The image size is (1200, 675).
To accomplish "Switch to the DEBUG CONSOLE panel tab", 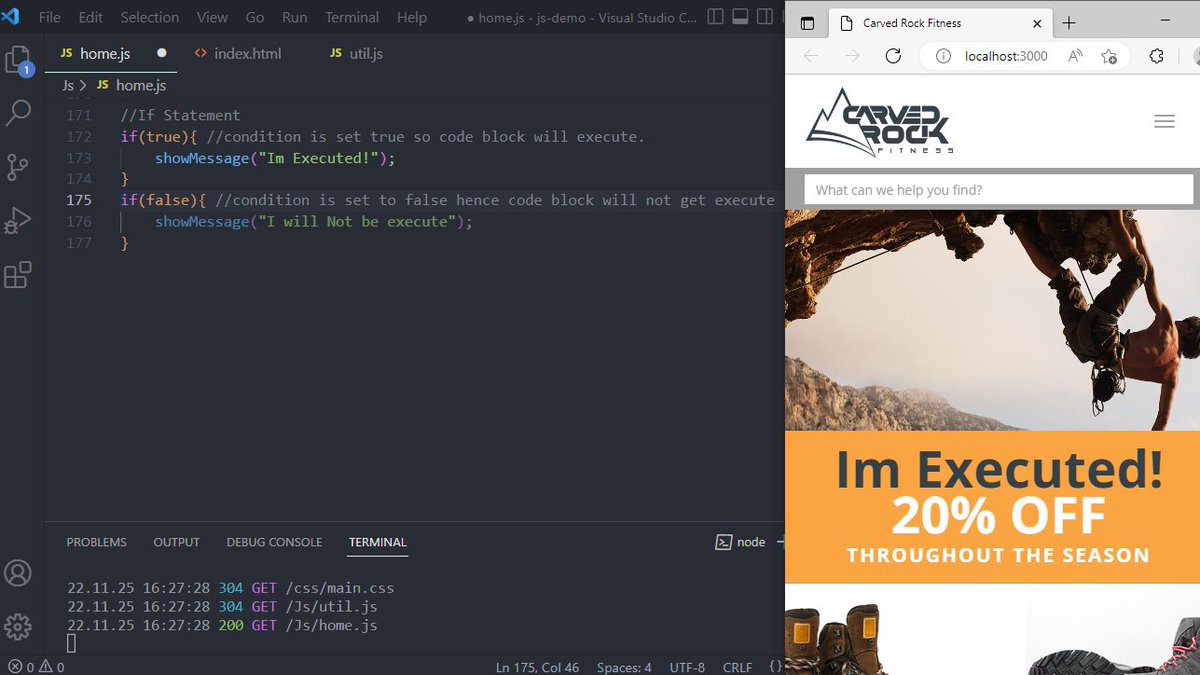I will click(274, 542).
